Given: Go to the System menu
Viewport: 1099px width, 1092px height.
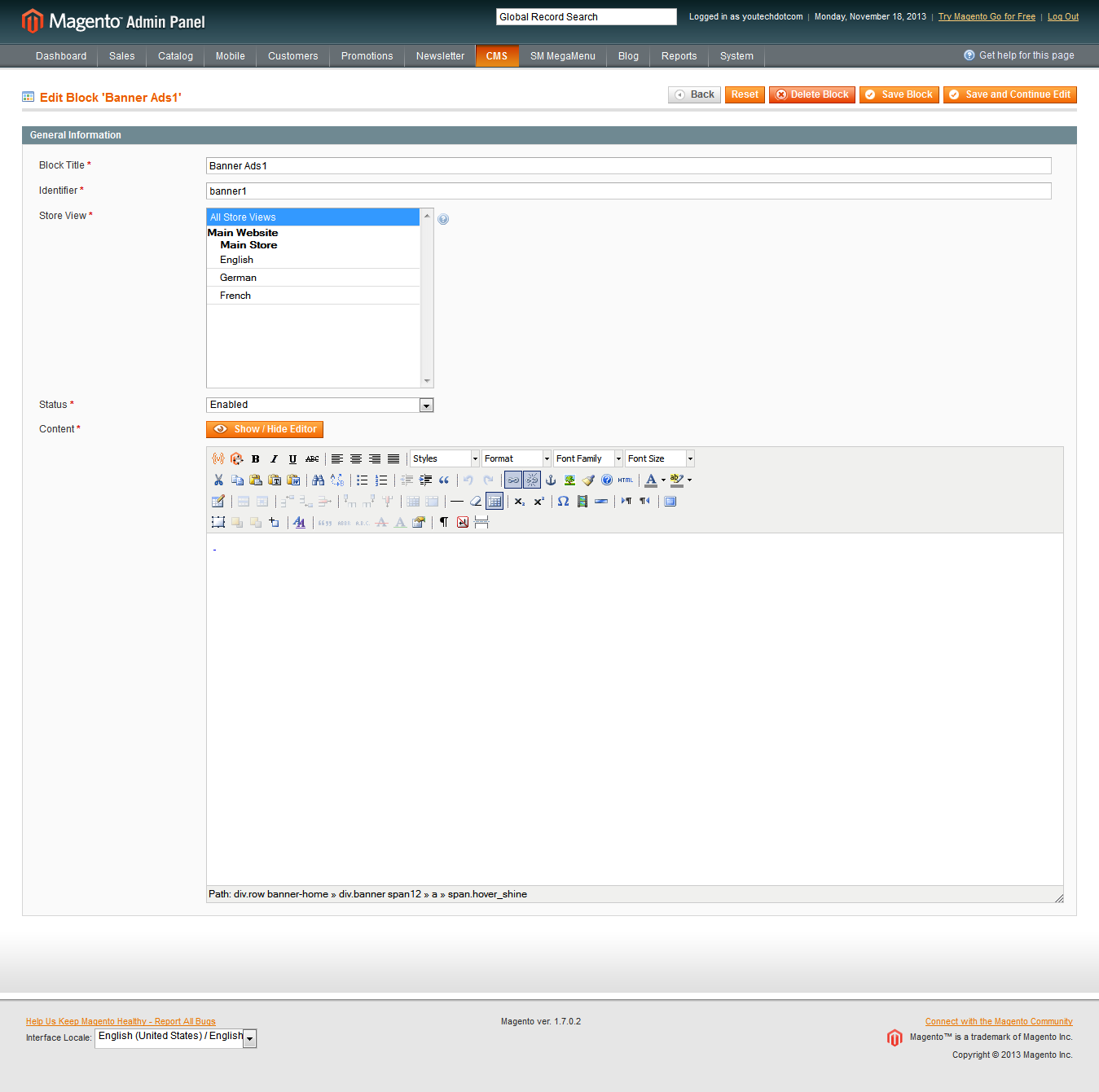Looking at the screenshot, I should [736, 56].
